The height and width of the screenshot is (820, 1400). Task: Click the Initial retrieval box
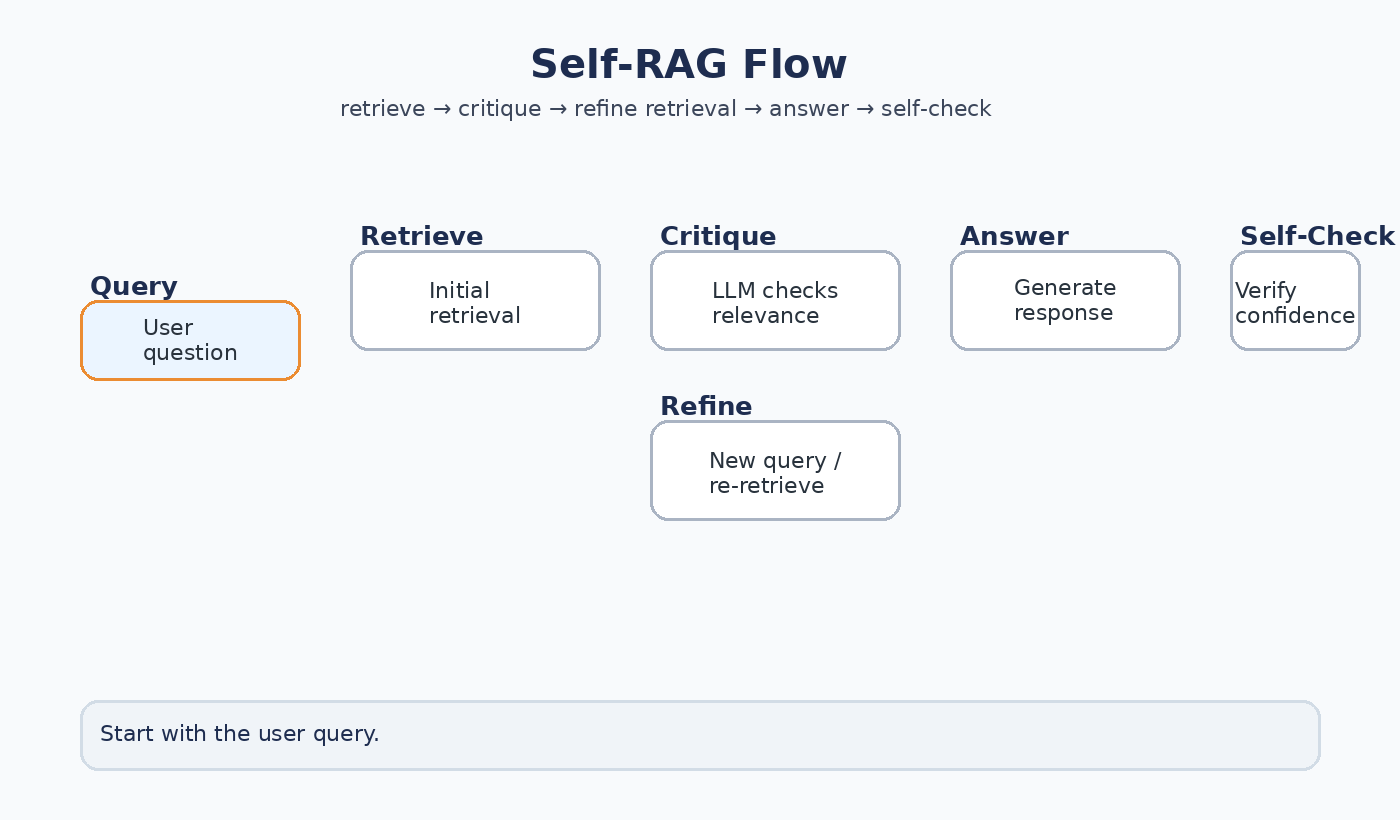[475, 300]
